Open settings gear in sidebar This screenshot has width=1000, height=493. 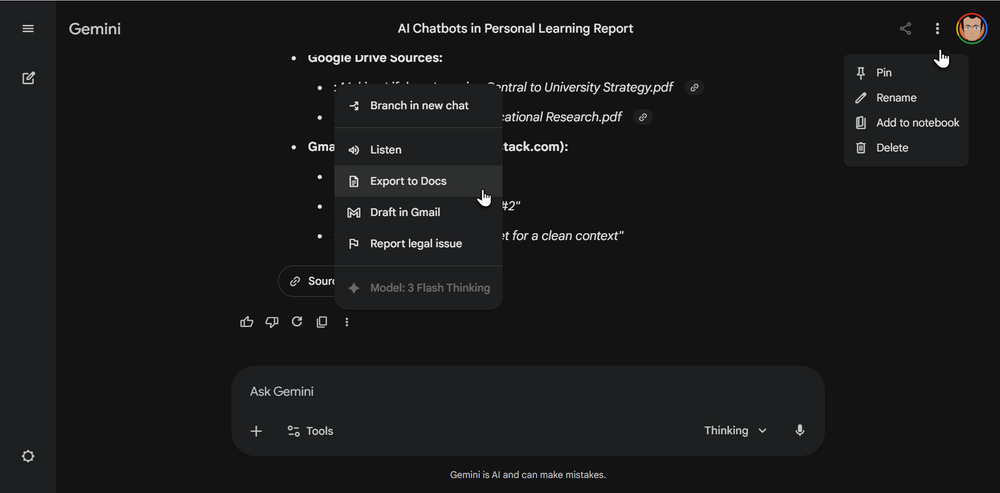[28, 457]
